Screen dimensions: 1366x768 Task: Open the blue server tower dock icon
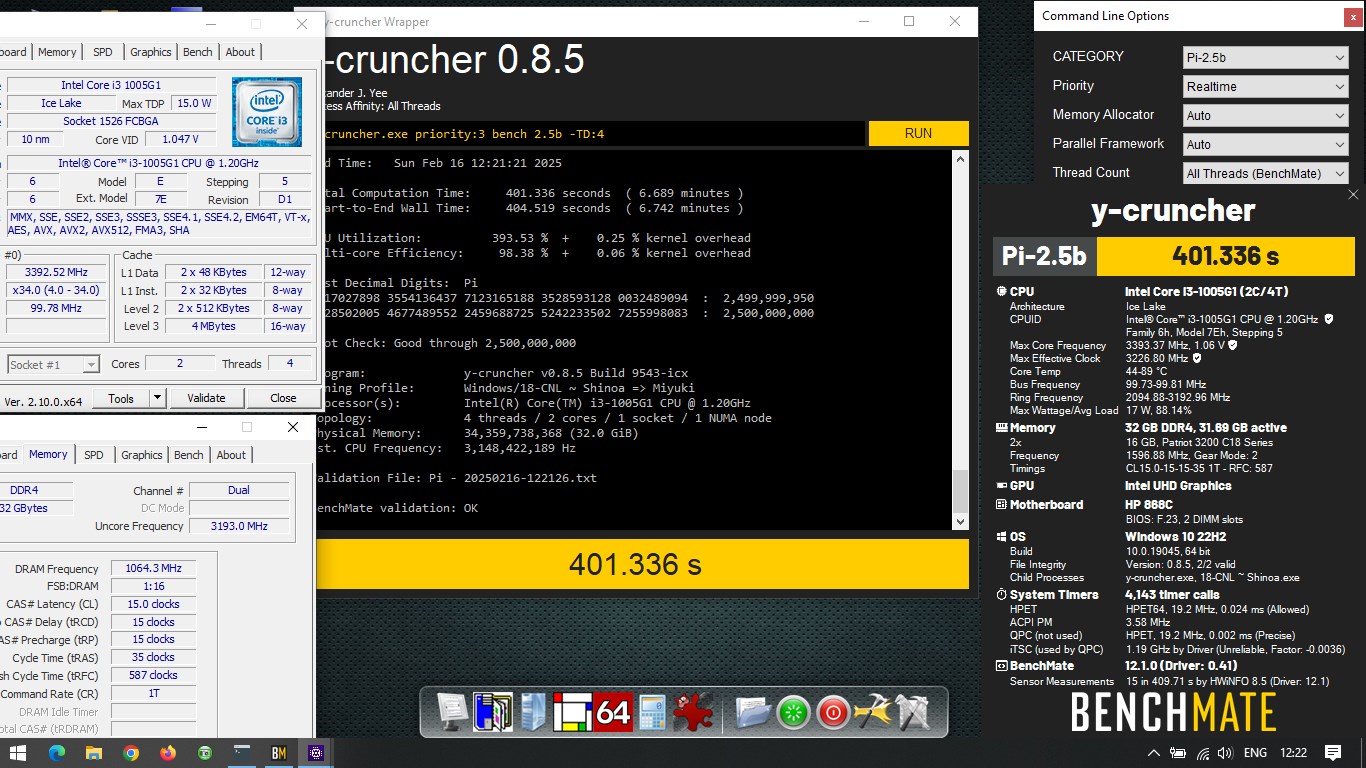(x=534, y=713)
